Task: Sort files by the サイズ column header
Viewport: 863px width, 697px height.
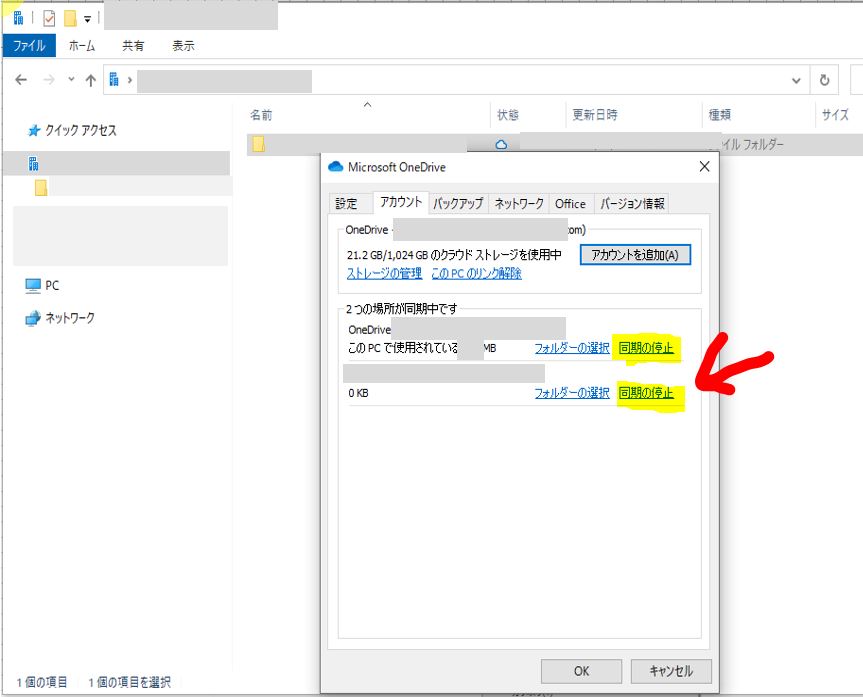Action: 835,115
